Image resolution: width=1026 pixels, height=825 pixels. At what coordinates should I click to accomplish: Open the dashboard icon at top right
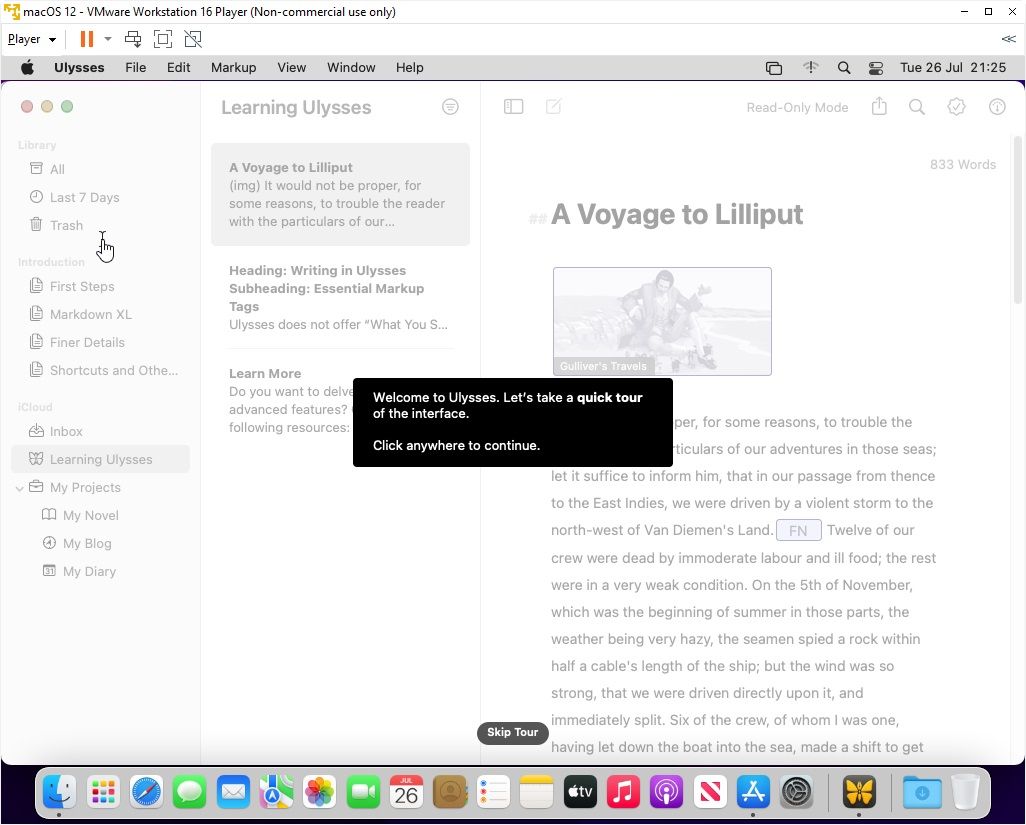point(996,107)
